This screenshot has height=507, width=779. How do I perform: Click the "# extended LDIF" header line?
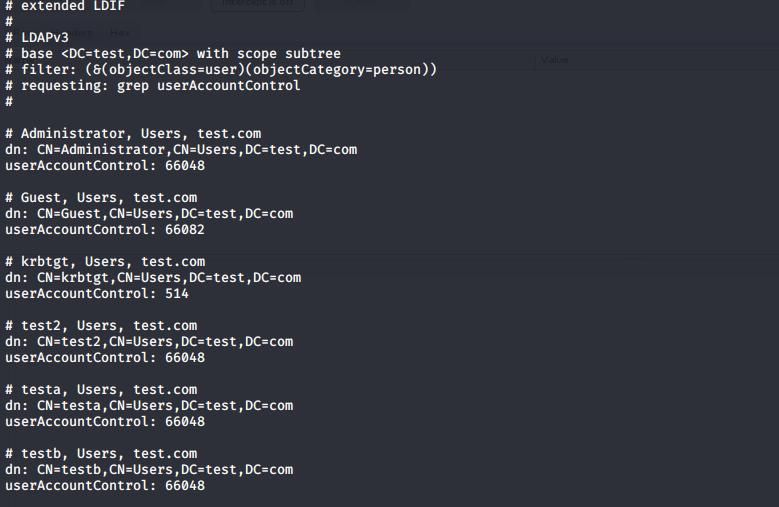pyautogui.click(x=65, y=6)
